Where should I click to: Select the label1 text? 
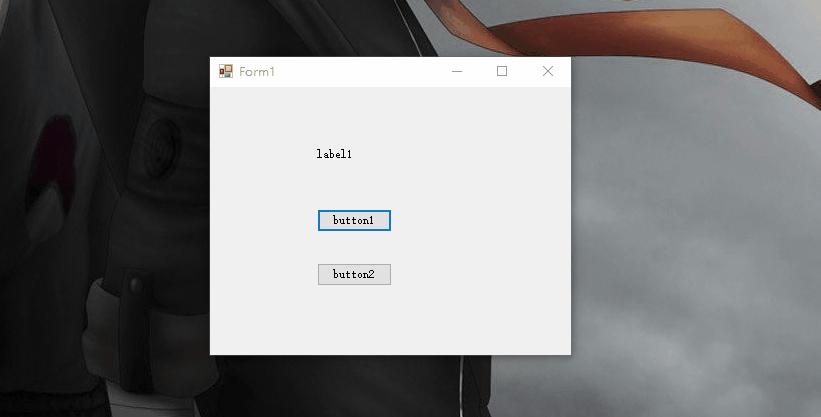tap(334, 154)
